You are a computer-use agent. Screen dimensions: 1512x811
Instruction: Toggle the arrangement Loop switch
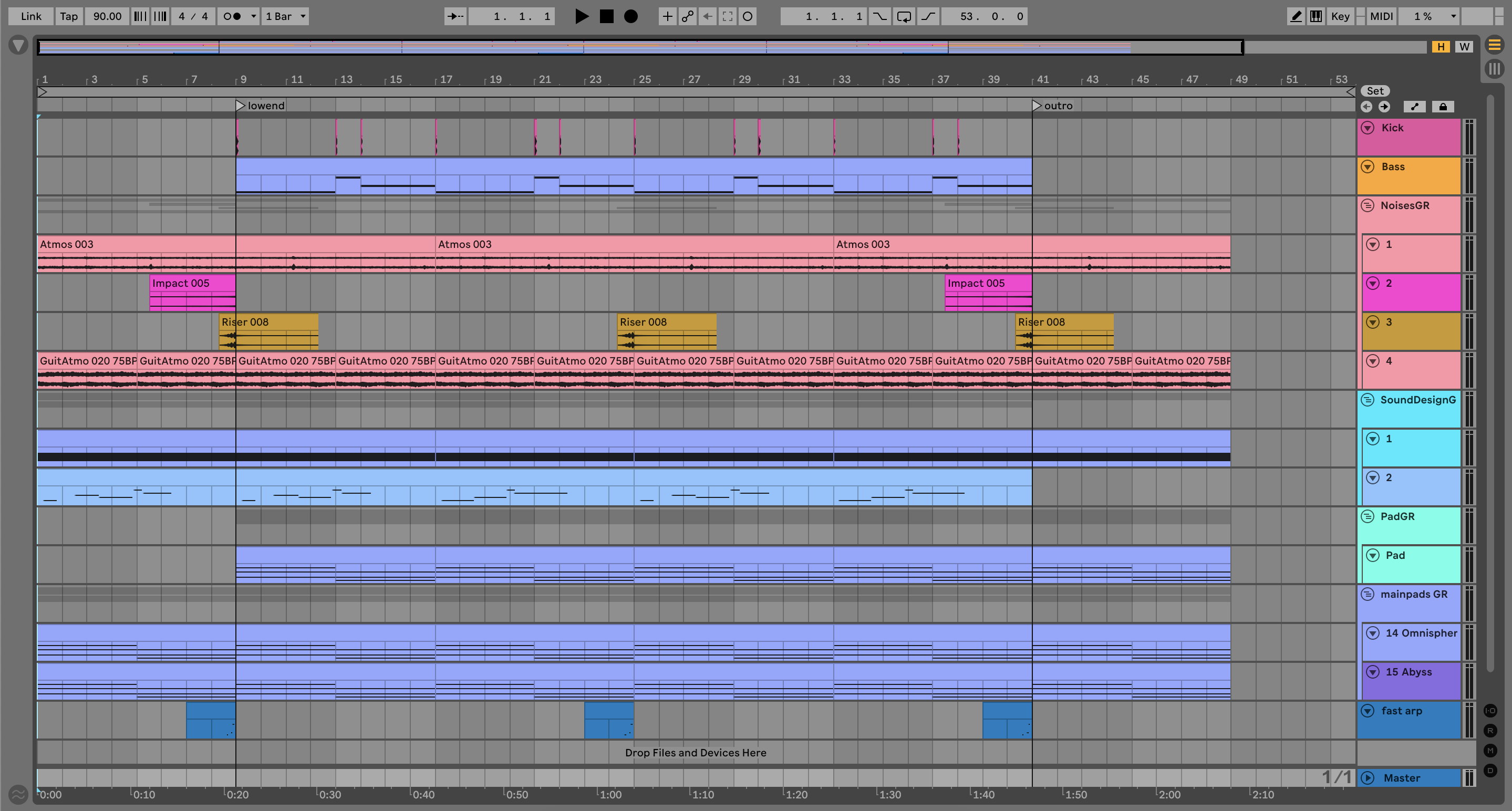pos(904,16)
